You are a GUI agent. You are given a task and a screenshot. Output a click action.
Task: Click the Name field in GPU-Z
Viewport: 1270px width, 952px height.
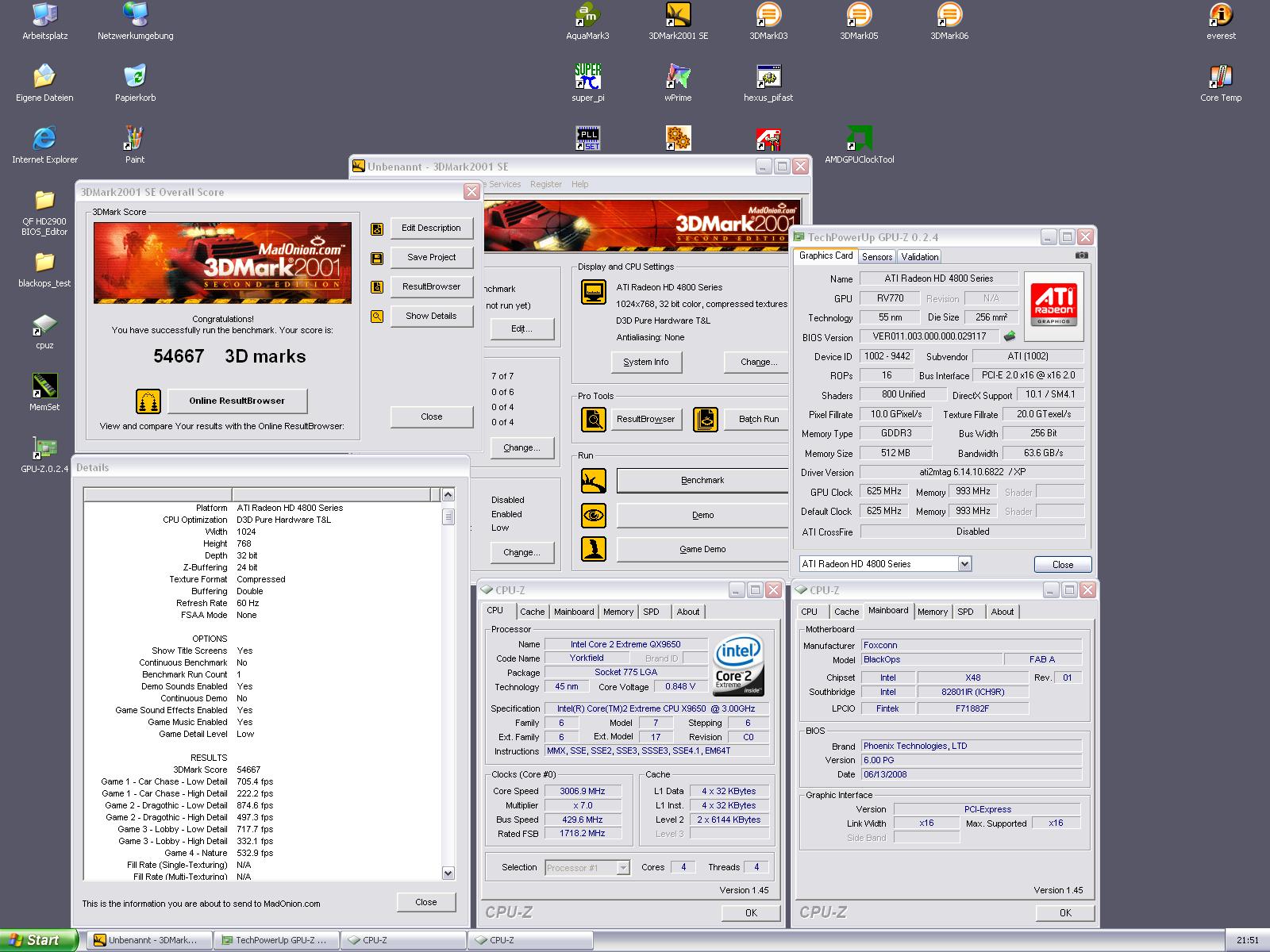click(x=939, y=278)
